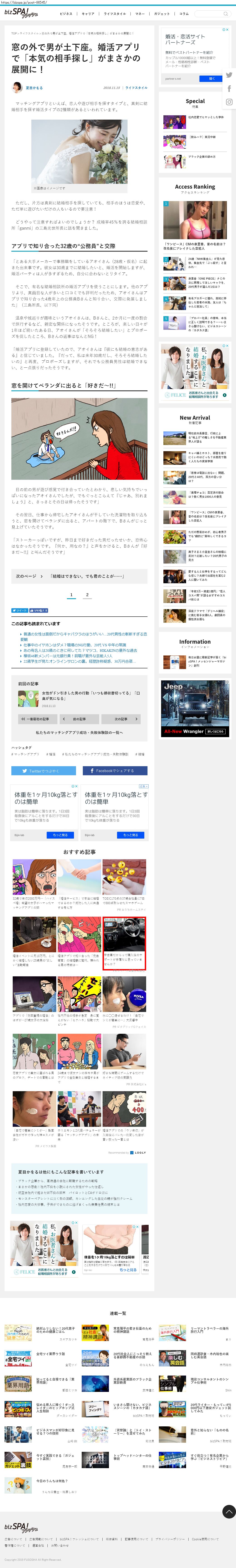Click the #婚活 hashtag

coord(51,754)
